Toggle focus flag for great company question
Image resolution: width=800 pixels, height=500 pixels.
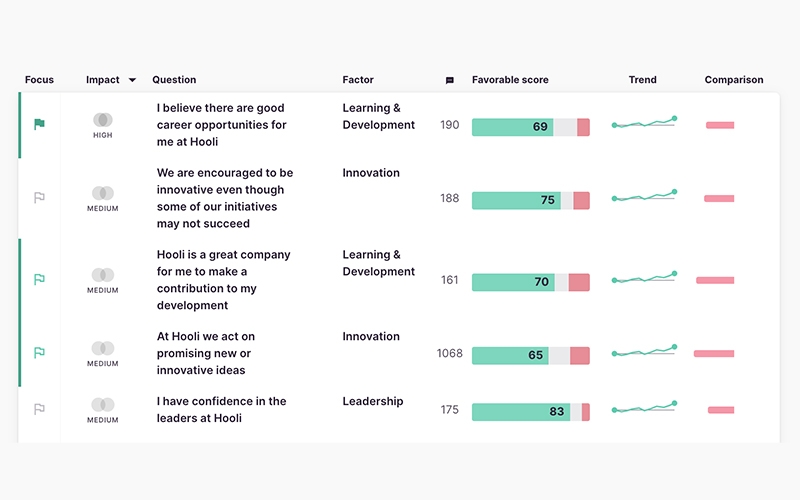click(39, 280)
